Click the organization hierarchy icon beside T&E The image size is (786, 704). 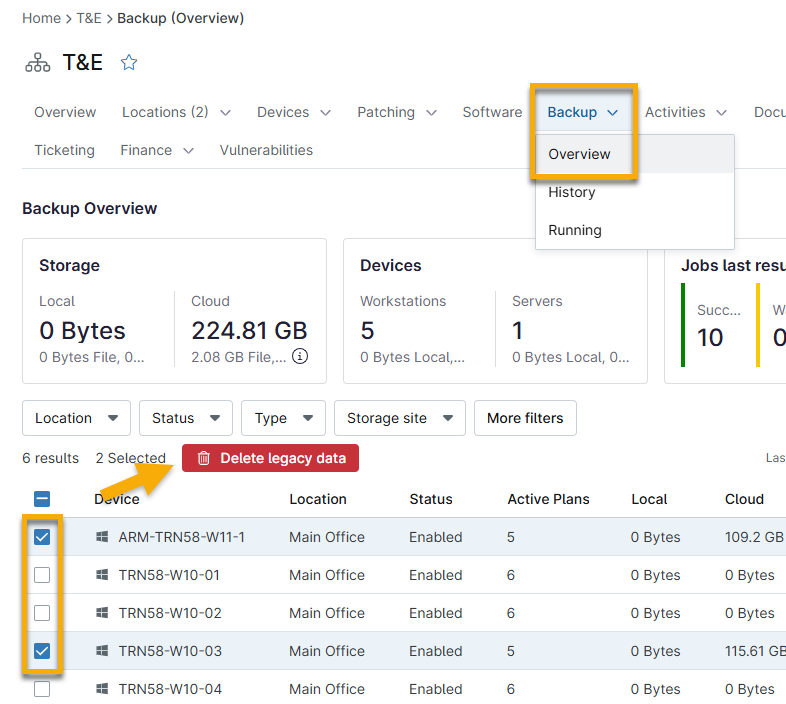click(38, 63)
